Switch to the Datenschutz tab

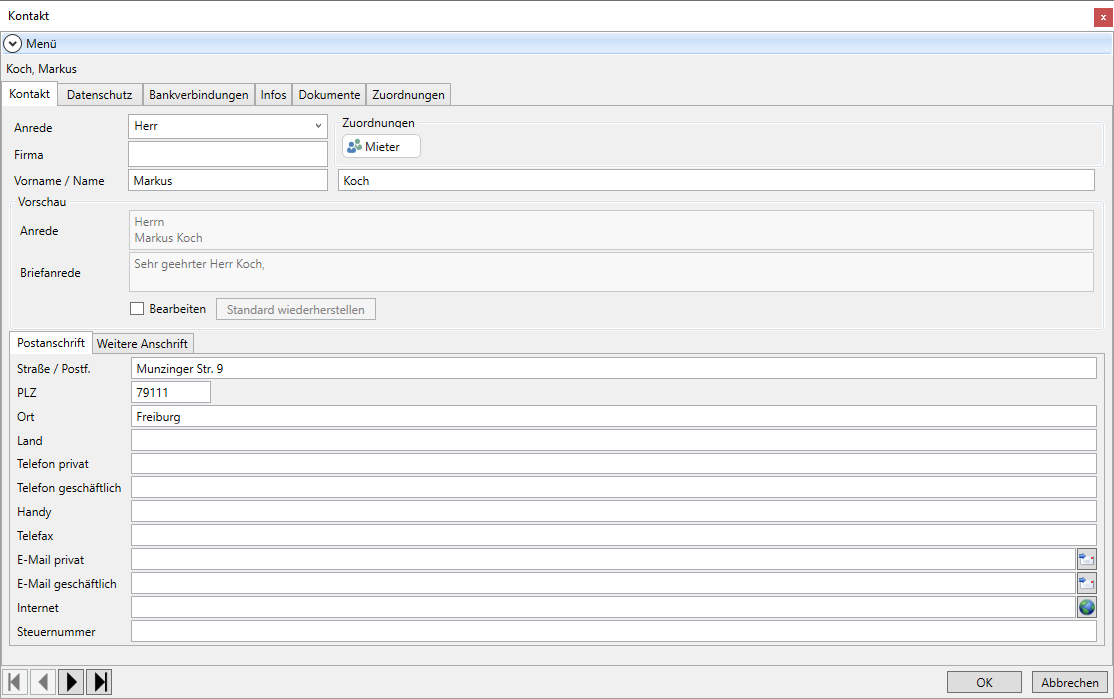click(99, 95)
